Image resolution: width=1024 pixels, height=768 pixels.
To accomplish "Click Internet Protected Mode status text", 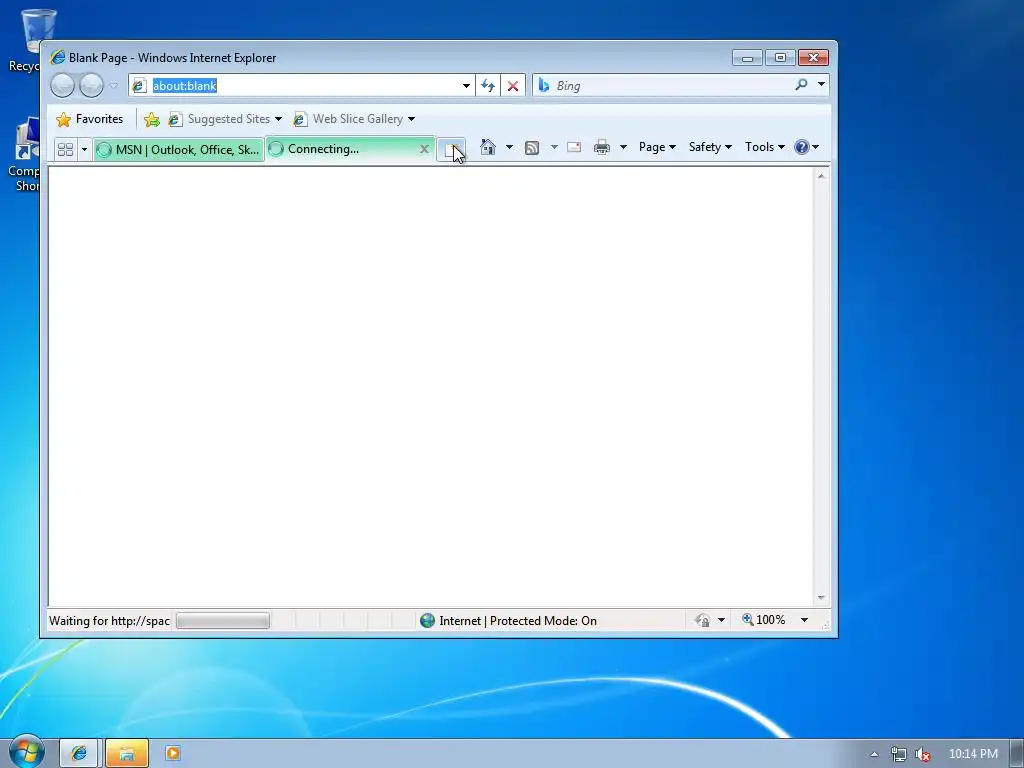I will pos(518,621).
